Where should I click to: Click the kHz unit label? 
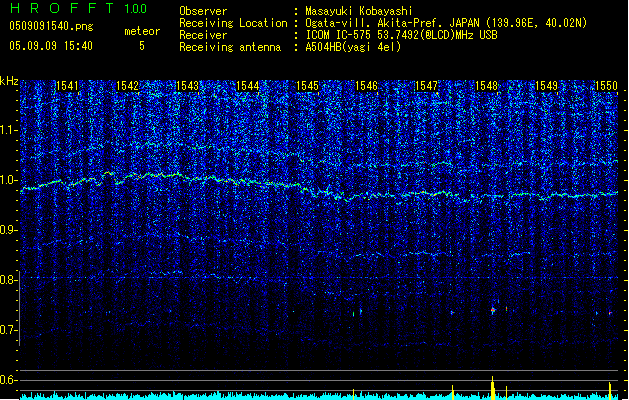pyautogui.click(x=9, y=80)
